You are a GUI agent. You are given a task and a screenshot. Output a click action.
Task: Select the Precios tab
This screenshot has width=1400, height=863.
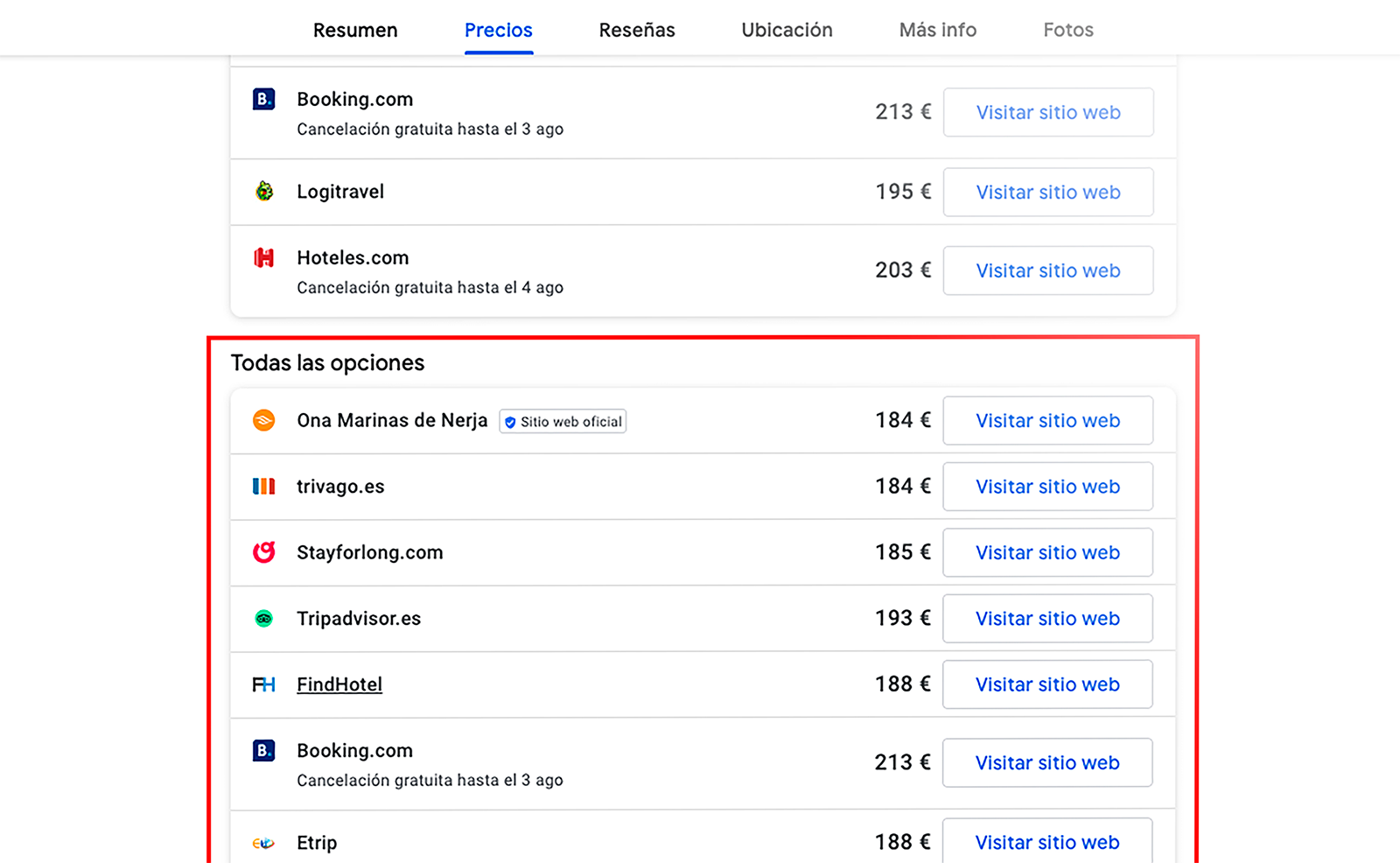pos(498,30)
